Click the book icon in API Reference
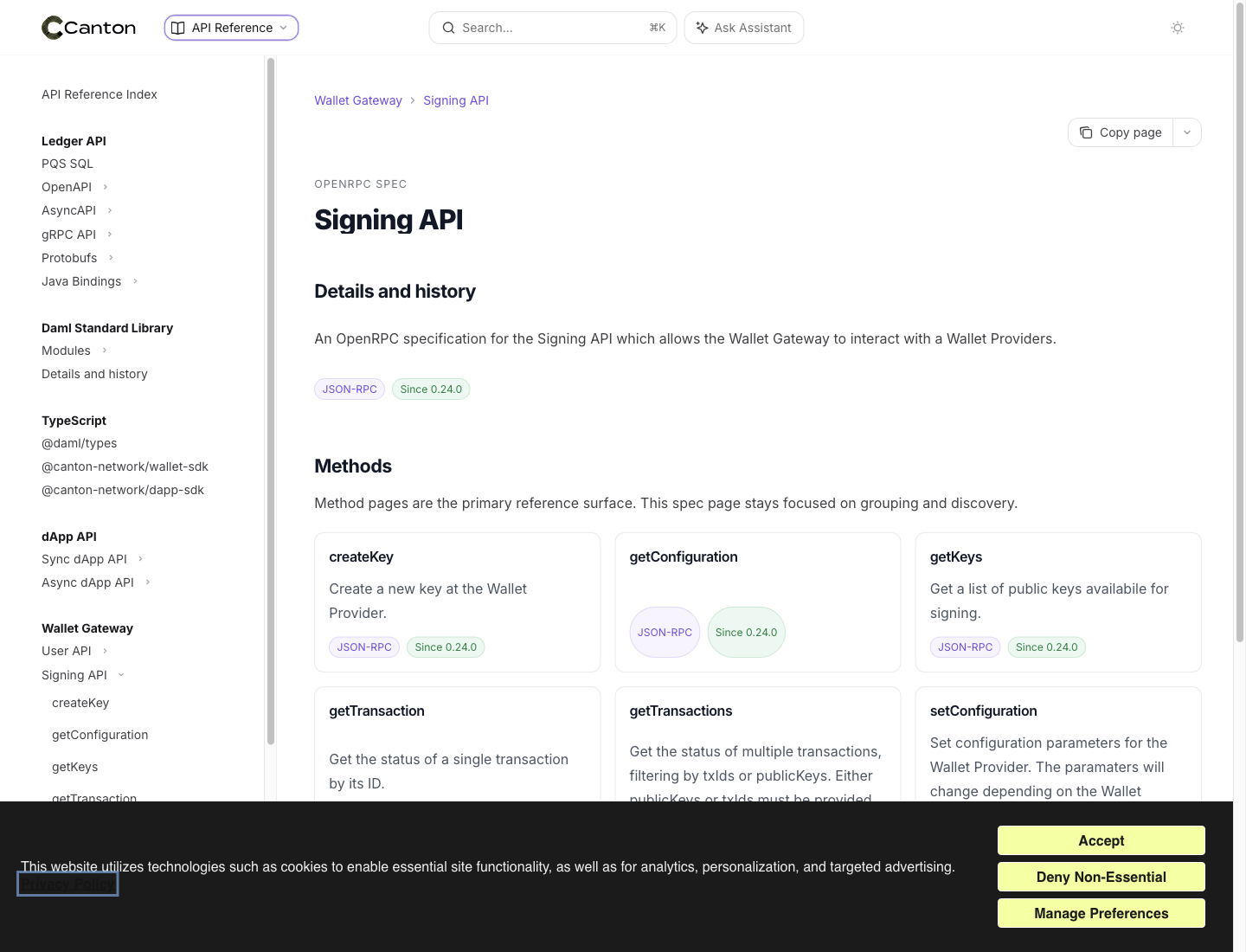 (x=178, y=28)
